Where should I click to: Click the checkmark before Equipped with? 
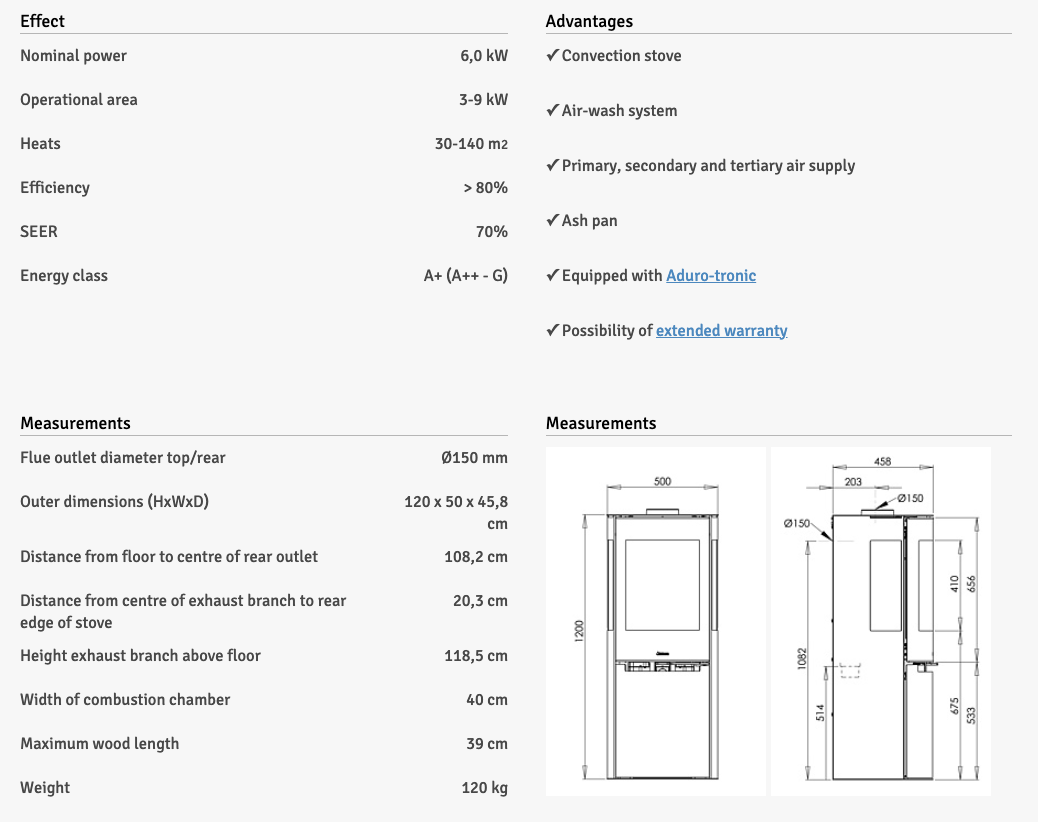click(552, 275)
